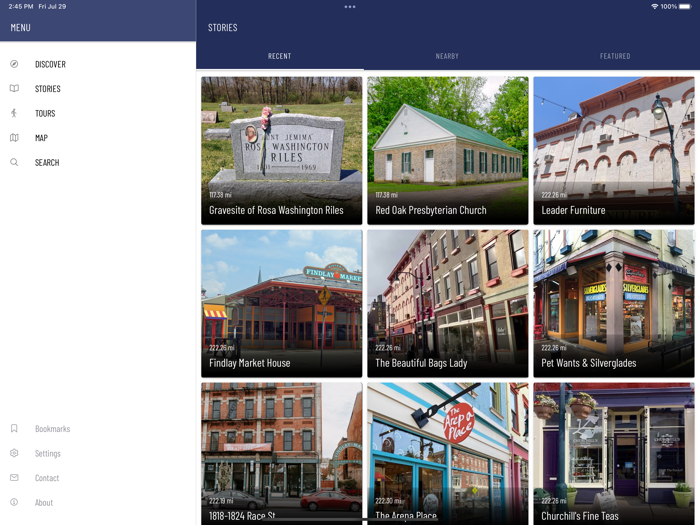This screenshot has width=700, height=525.
Task: Click the STORIES page title
Action: tap(222, 28)
